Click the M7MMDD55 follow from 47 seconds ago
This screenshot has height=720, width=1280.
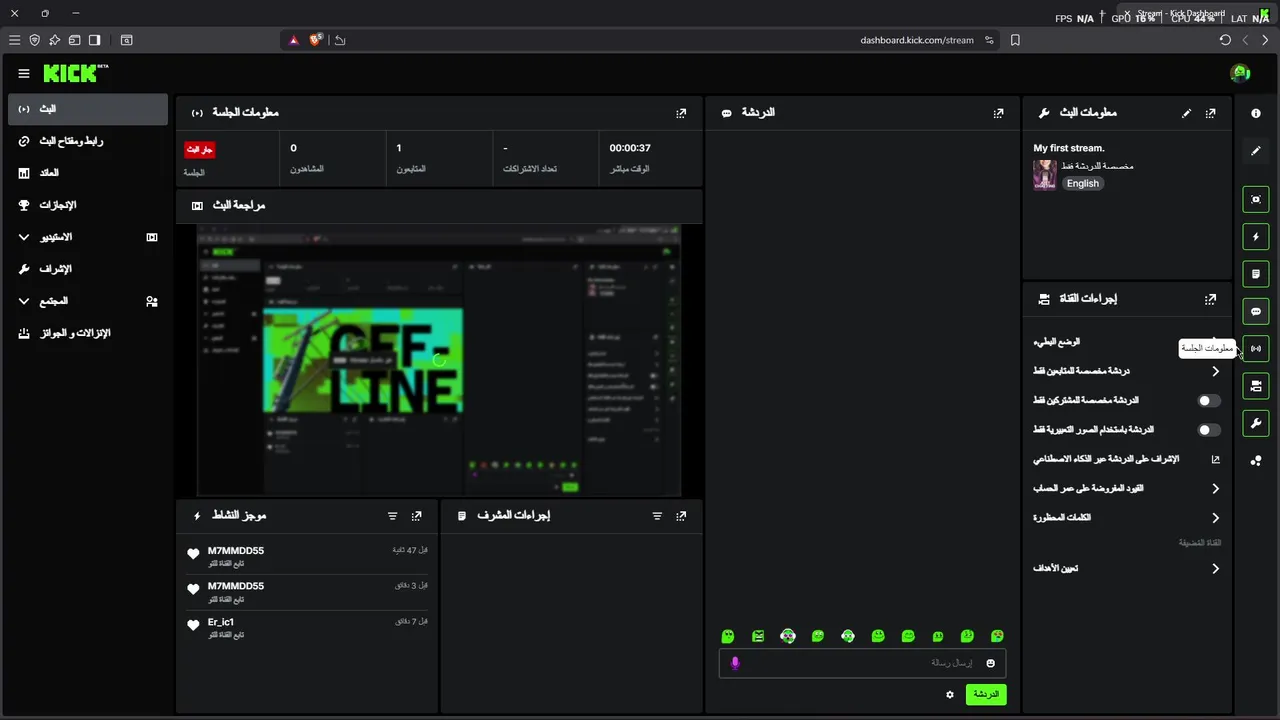[308, 556]
